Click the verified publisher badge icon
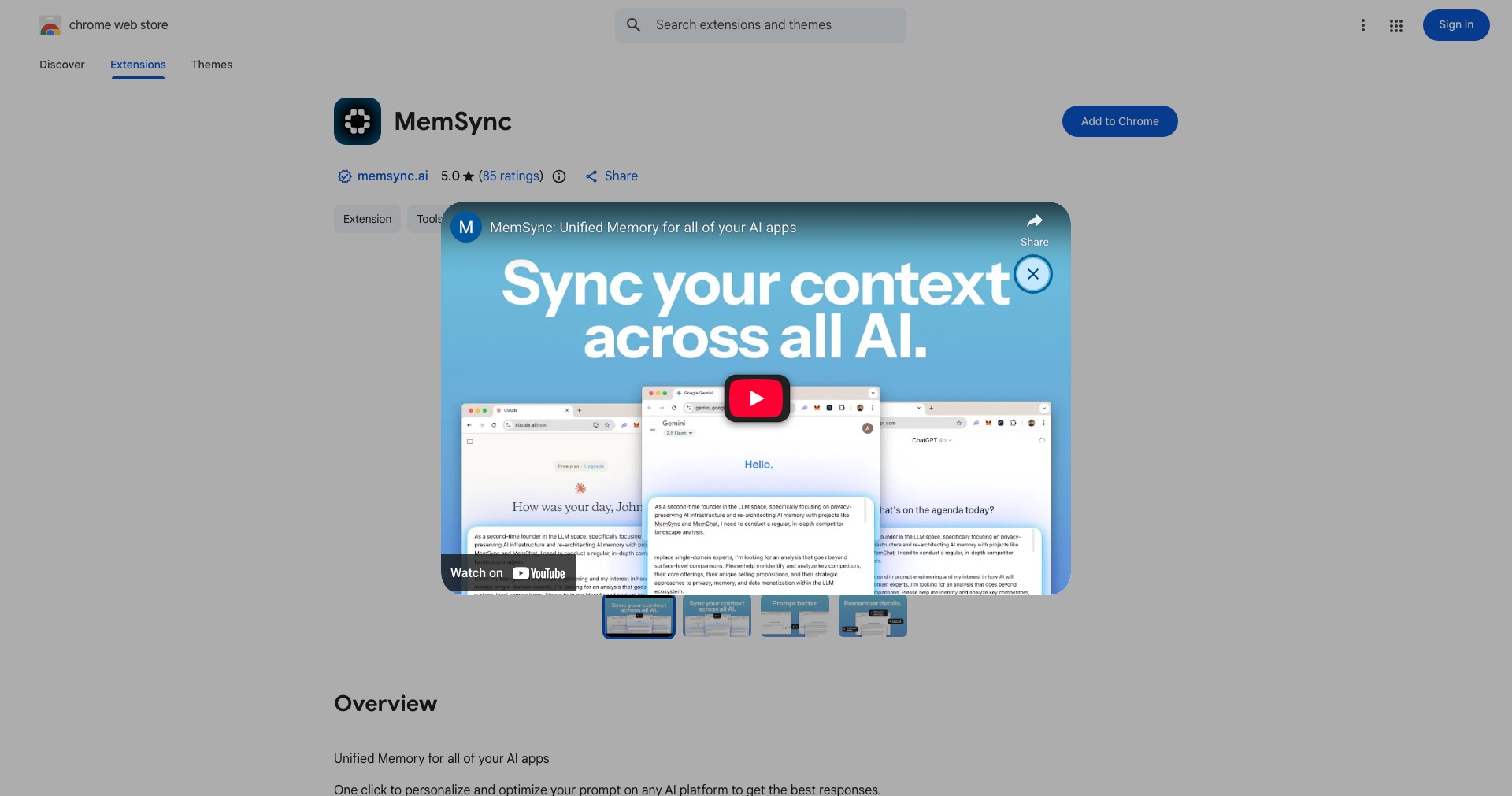This screenshot has height=796, width=1512. tap(344, 176)
